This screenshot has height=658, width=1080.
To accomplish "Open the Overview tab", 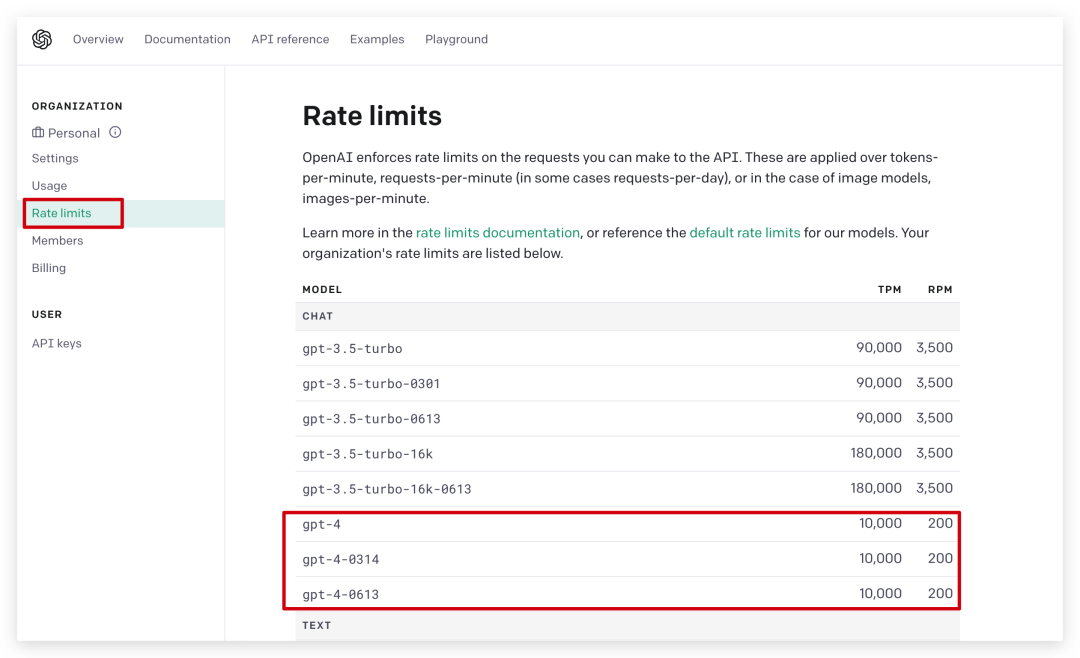I will (98, 39).
